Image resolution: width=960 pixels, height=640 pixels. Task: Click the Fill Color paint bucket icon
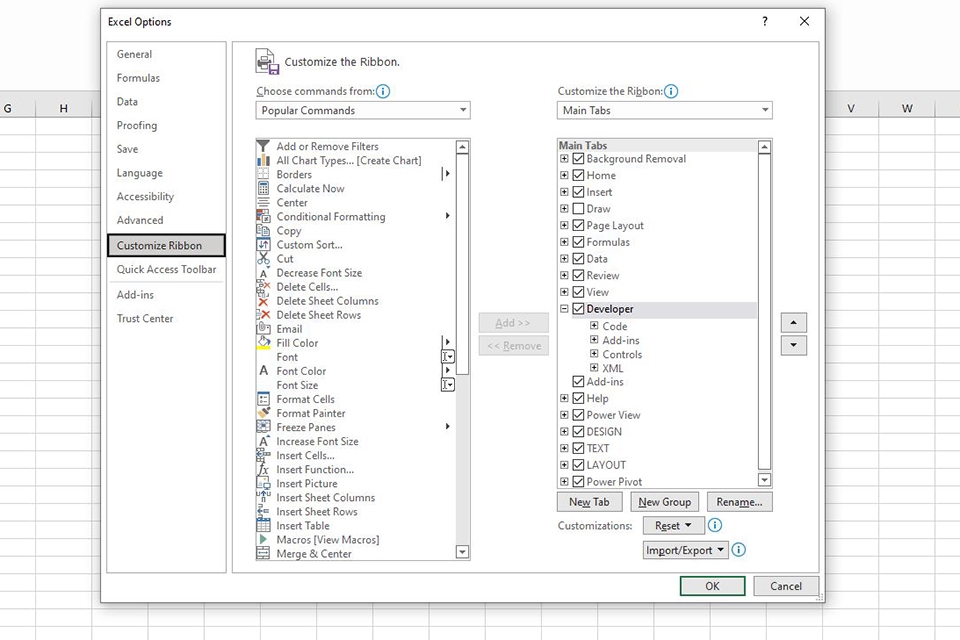[263, 343]
